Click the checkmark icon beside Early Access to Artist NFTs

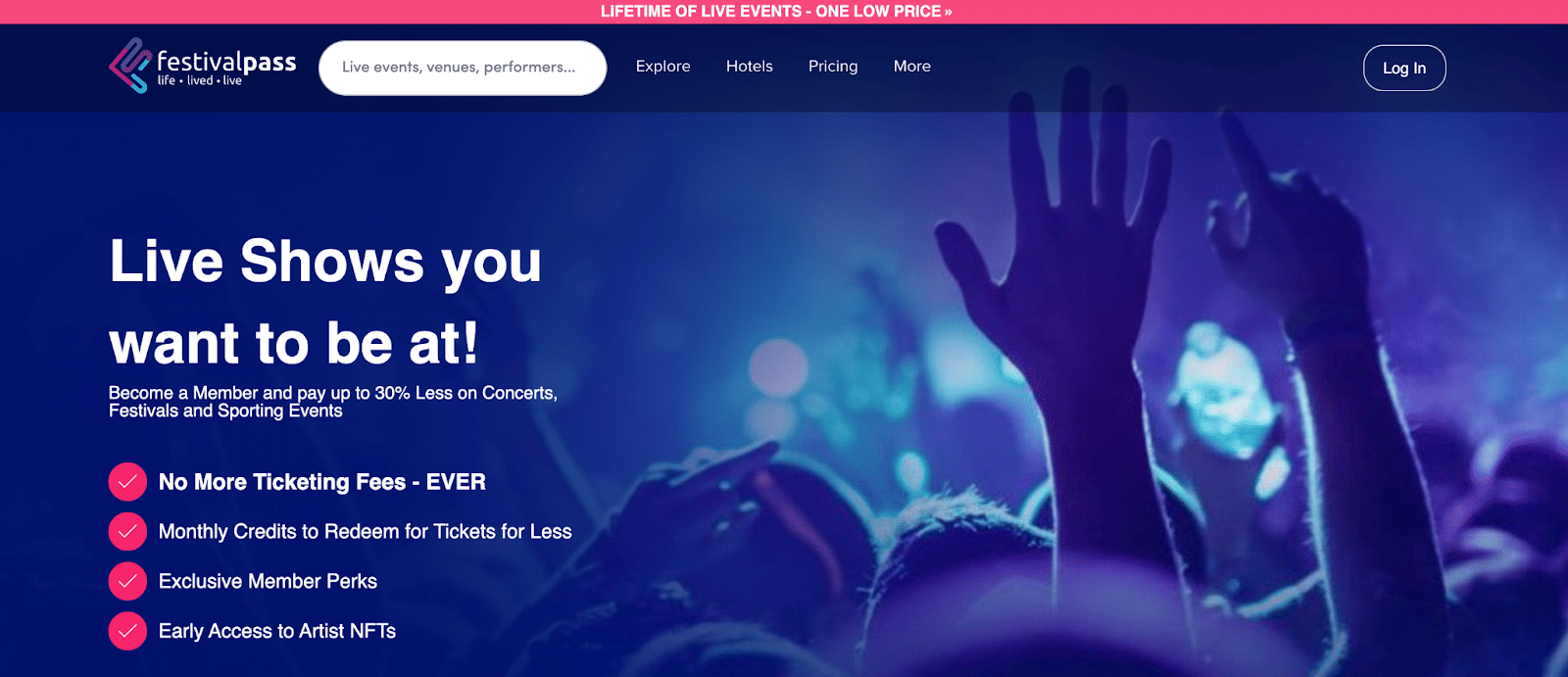[x=127, y=632]
